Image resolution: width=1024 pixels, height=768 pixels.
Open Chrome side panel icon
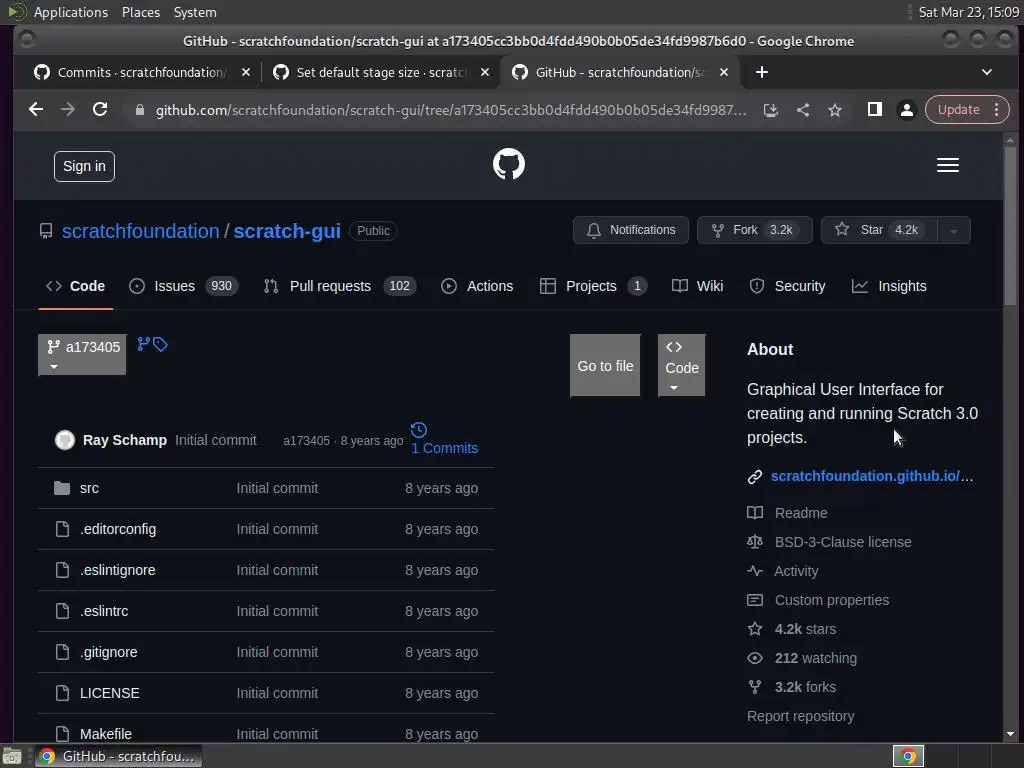pos(874,110)
